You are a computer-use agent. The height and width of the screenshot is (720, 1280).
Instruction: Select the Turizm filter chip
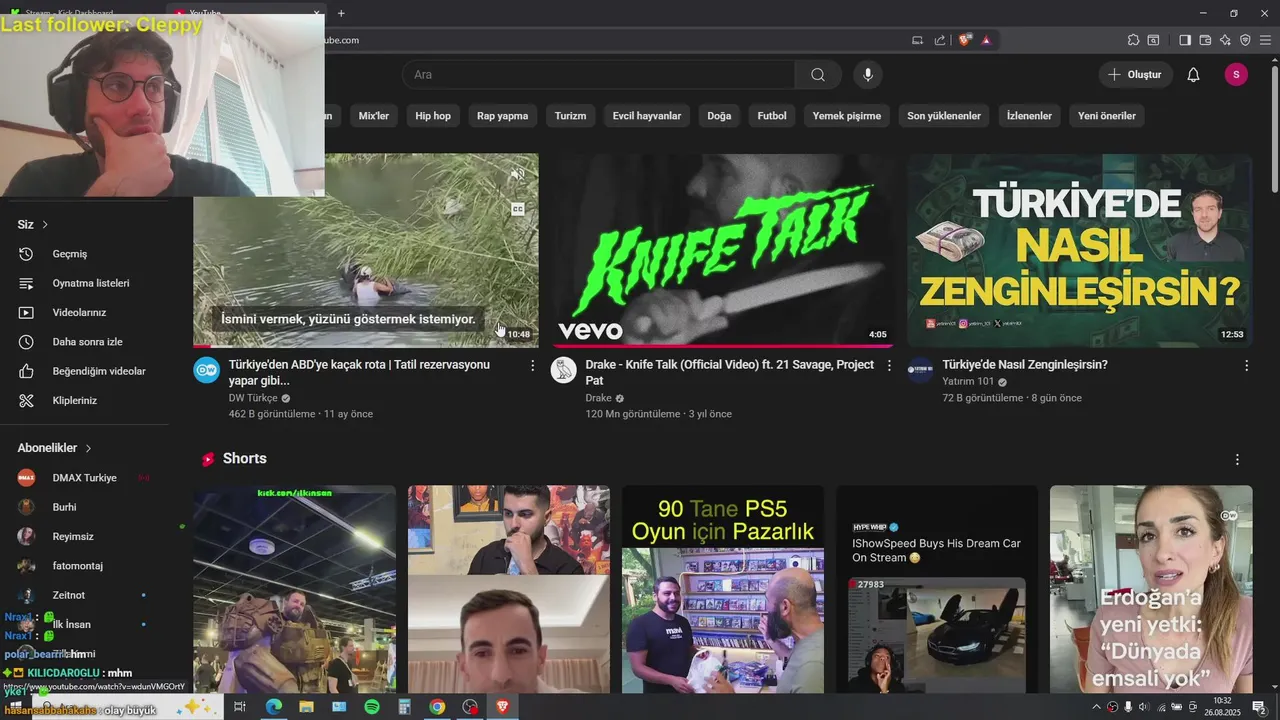point(570,116)
